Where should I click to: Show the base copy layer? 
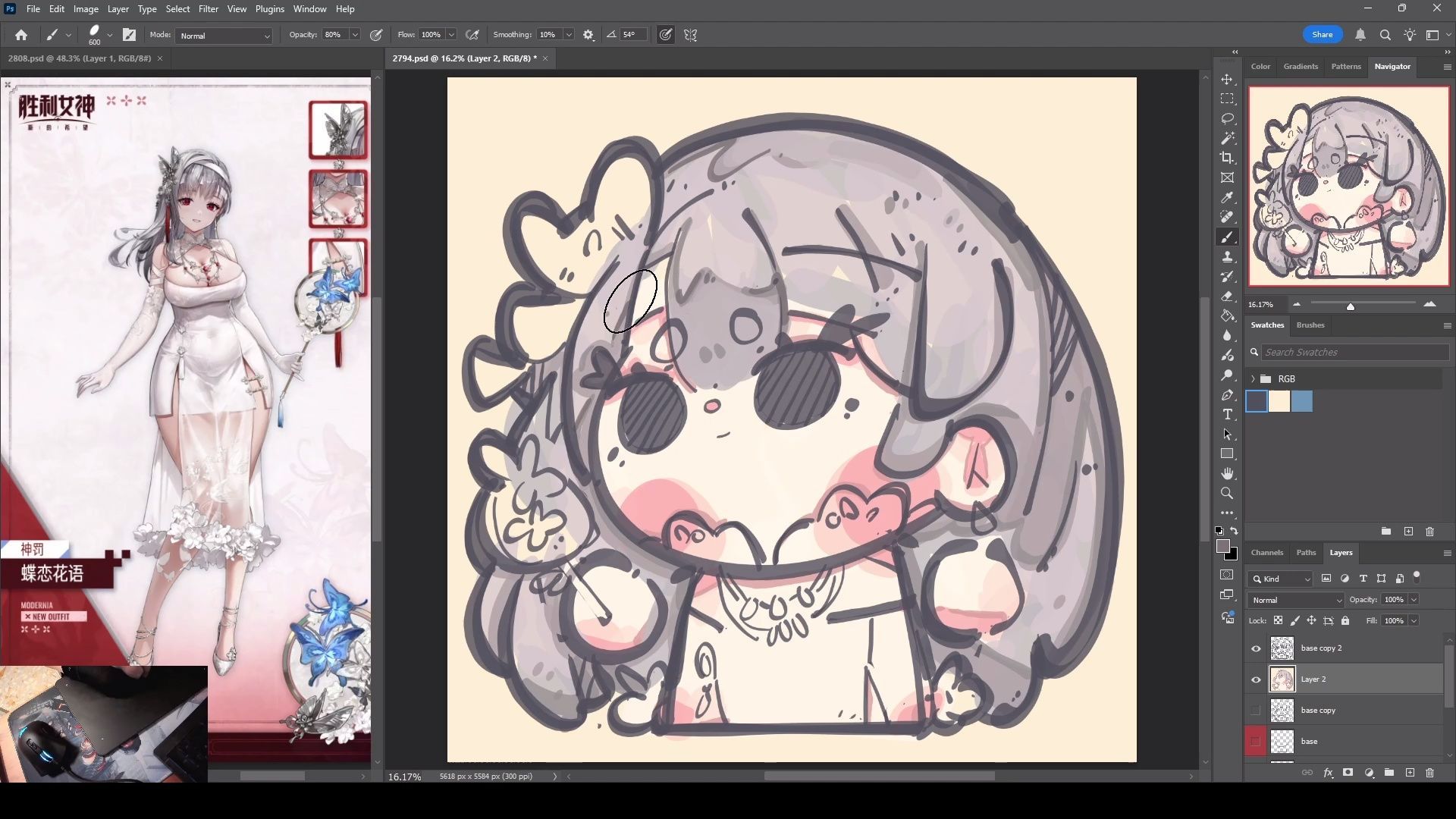tap(1256, 711)
